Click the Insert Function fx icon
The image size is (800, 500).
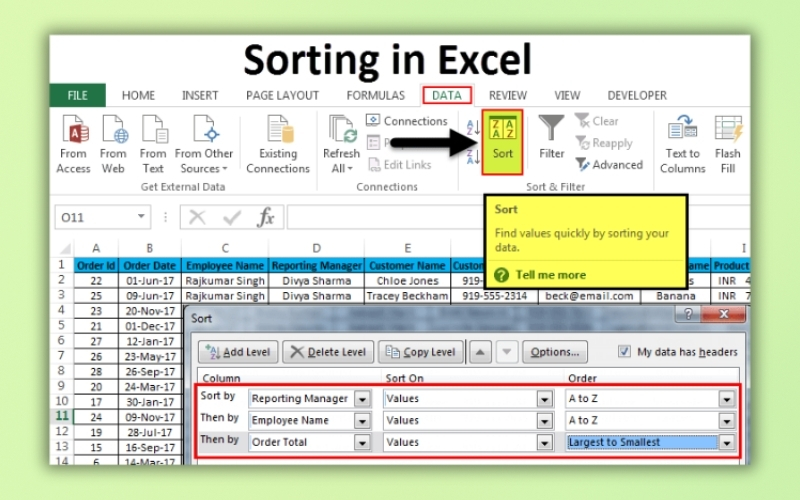[x=266, y=217]
